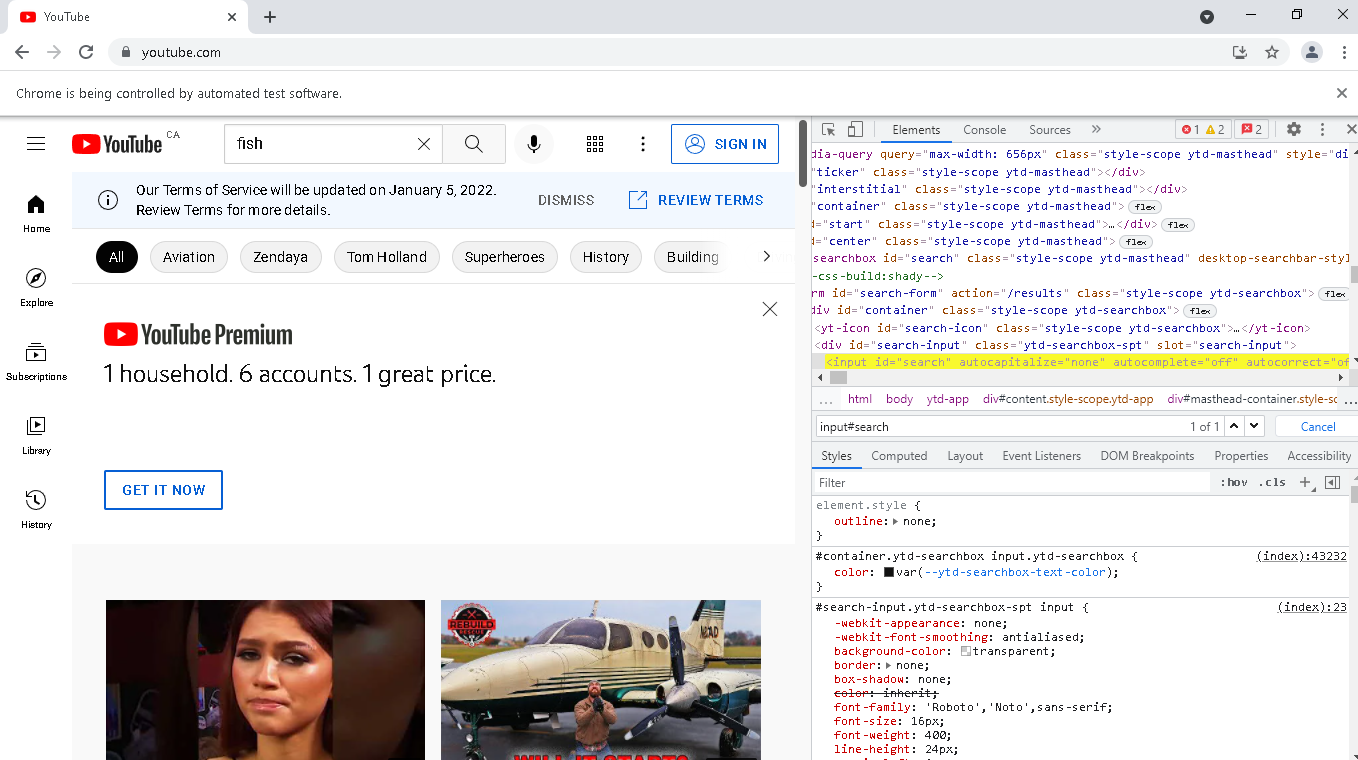Switch to the Sources tab
The height and width of the screenshot is (760, 1358).
[x=1050, y=129]
